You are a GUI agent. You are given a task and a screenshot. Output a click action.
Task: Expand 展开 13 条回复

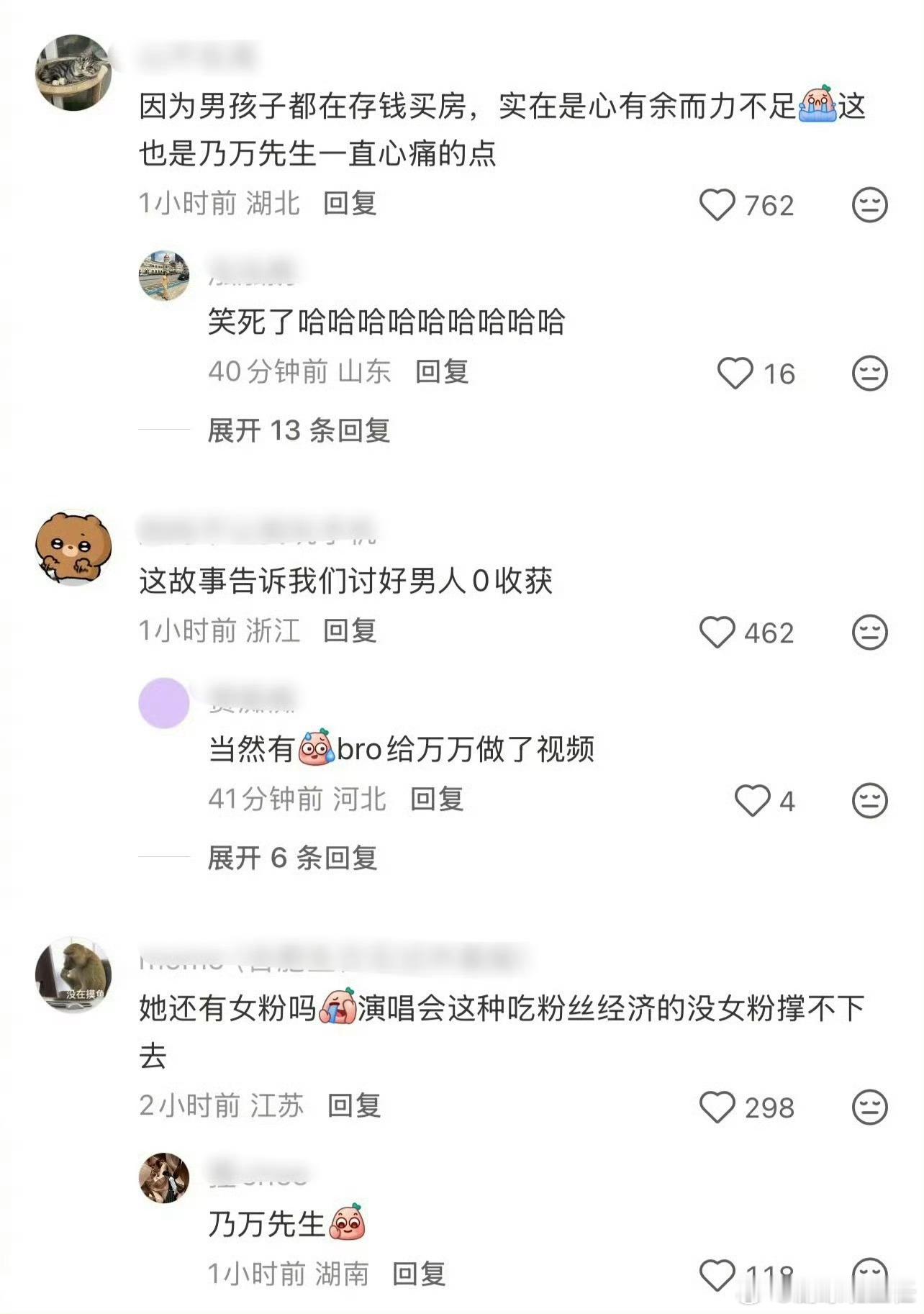(x=299, y=430)
